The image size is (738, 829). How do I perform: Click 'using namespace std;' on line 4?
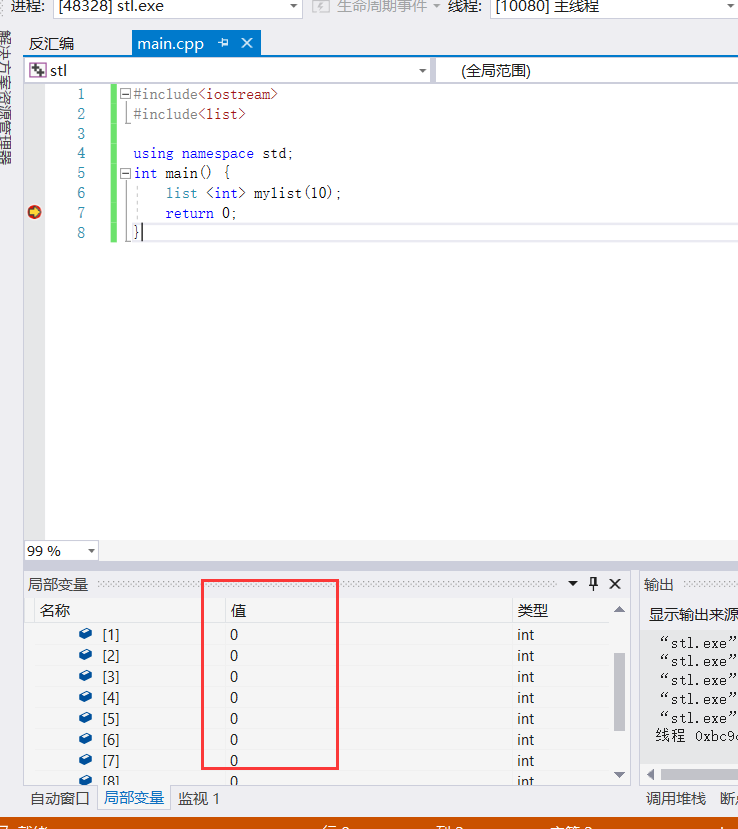[213, 153]
